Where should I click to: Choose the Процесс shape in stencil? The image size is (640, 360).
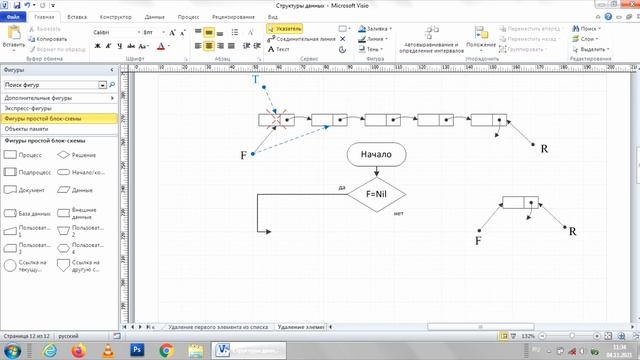tap(23, 155)
